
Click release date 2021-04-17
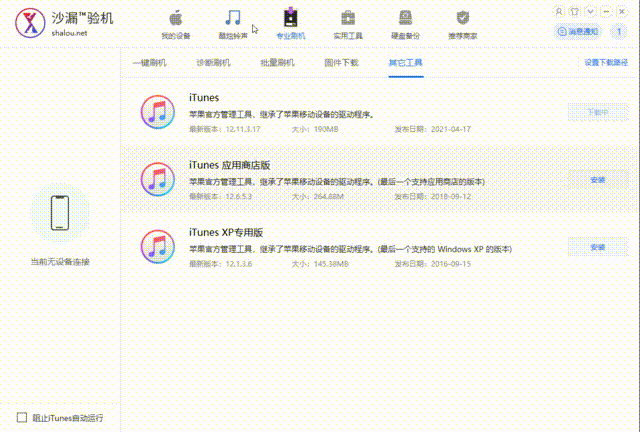(451, 129)
